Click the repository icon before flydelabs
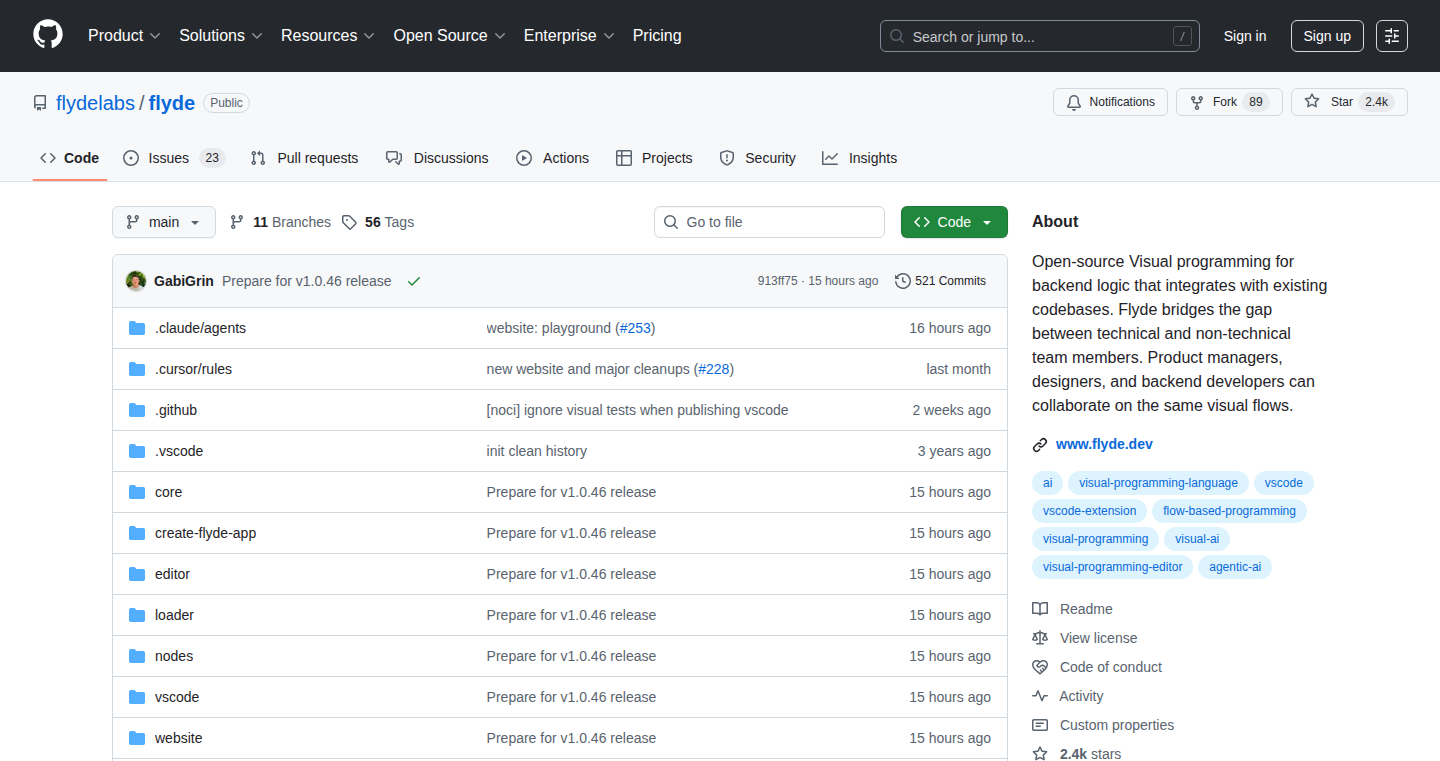 [40, 103]
